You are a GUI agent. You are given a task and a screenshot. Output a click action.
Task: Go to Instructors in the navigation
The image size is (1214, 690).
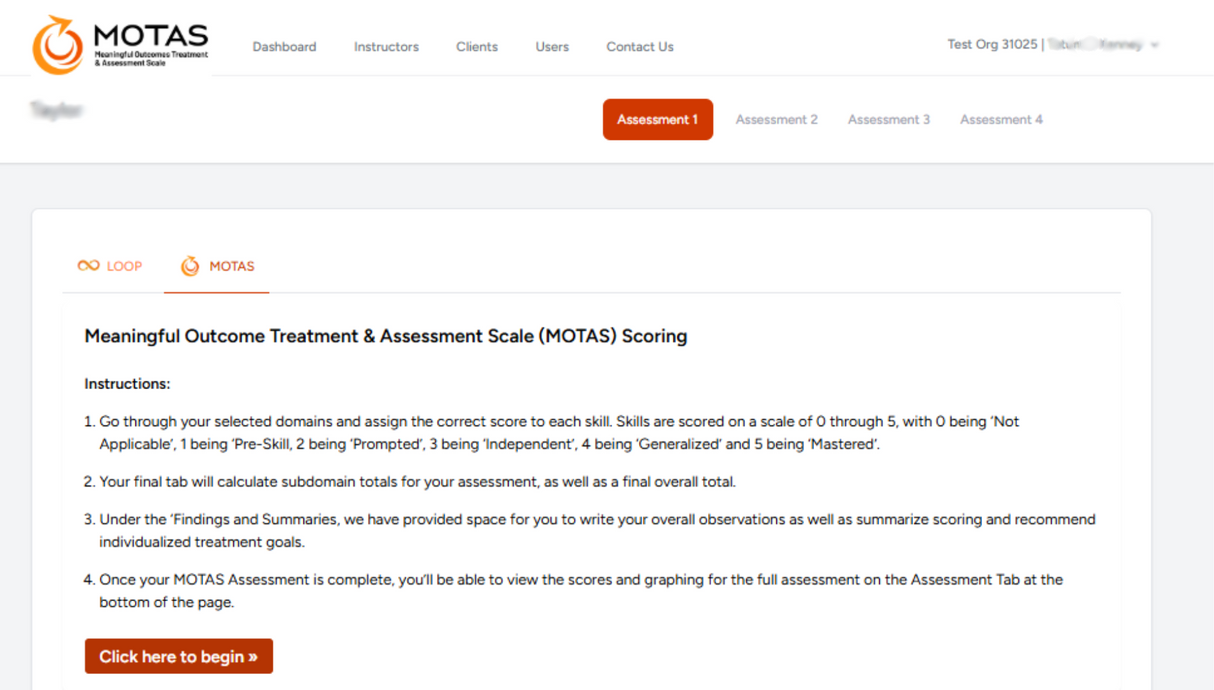pyautogui.click(x=386, y=47)
